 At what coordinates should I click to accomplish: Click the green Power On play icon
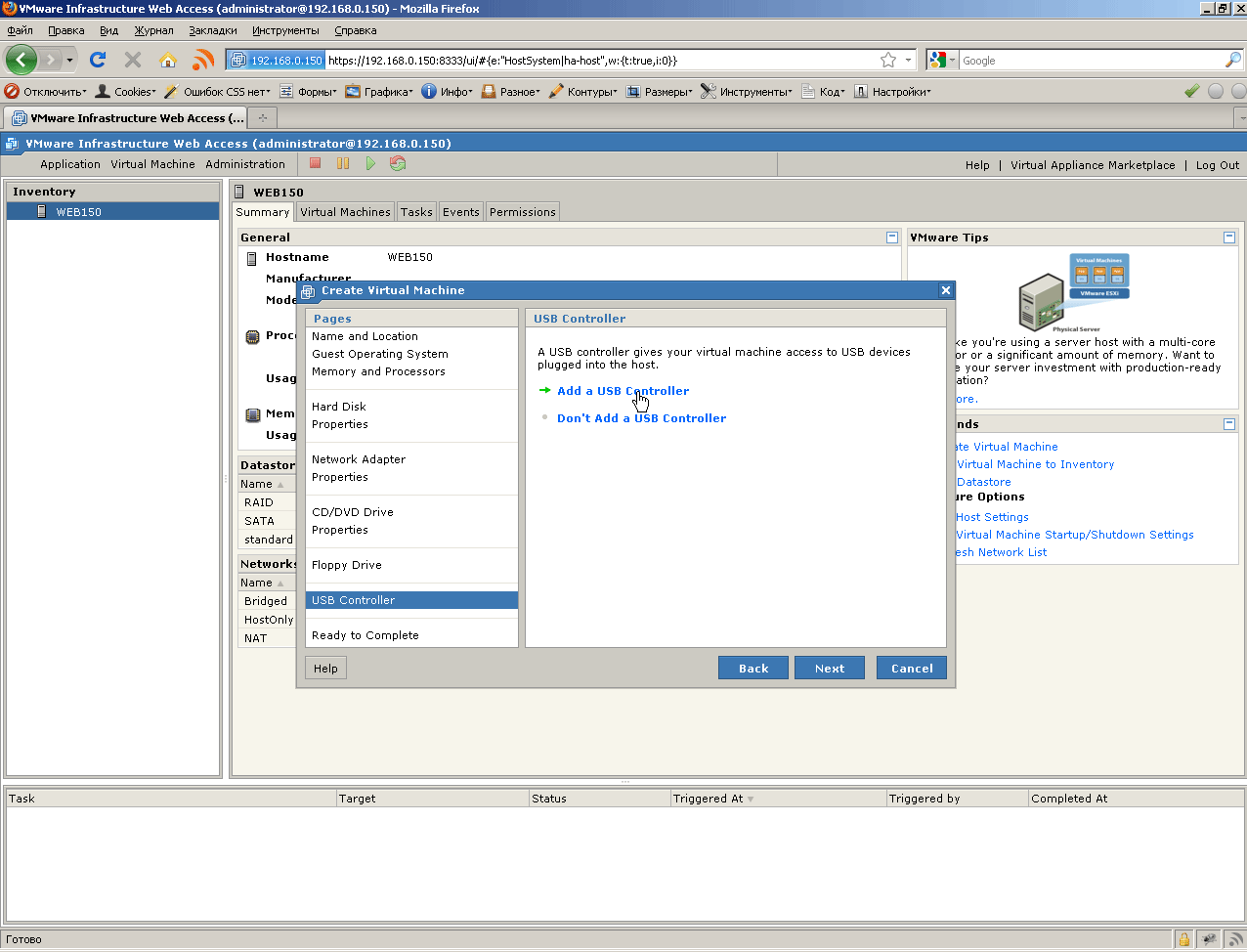click(370, 163)
